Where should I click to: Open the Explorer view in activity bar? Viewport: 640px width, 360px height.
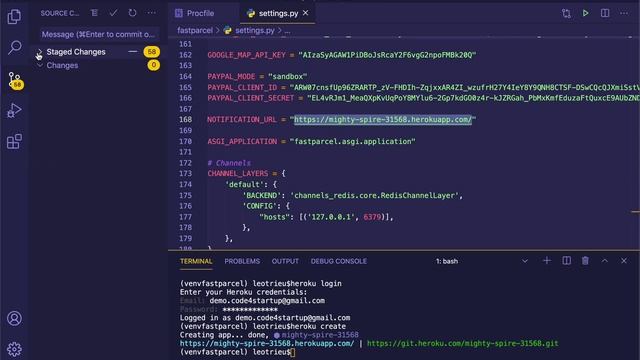point(14,17)
